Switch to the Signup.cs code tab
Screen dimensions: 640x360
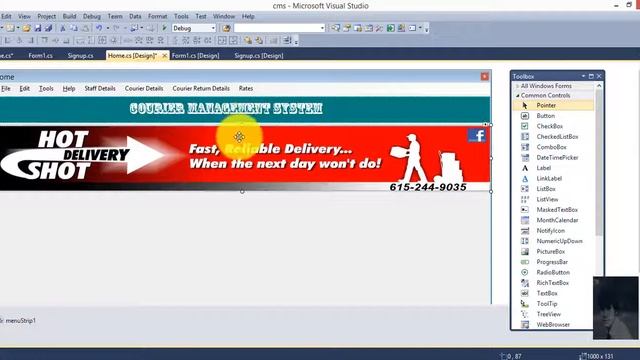[80, 56]
